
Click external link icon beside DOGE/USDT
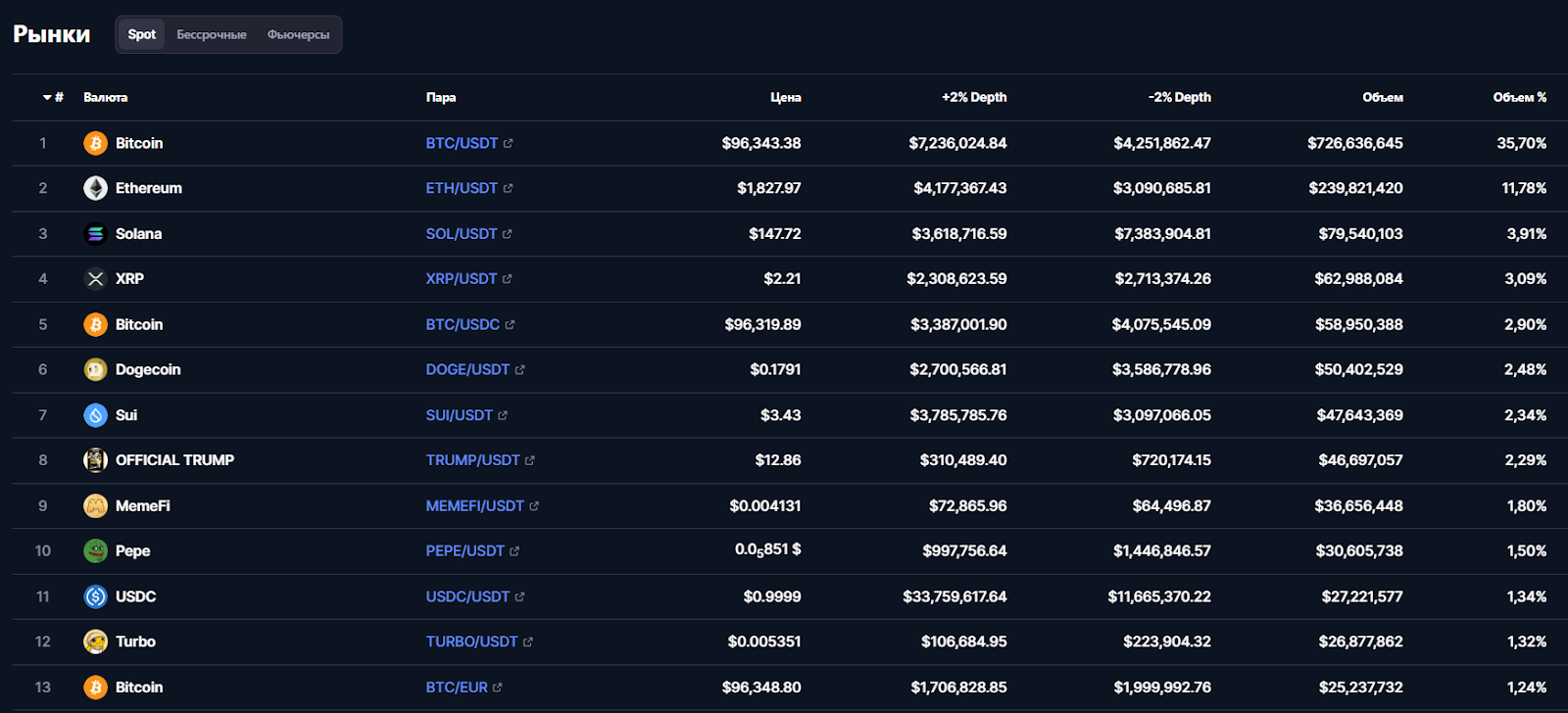519,370
